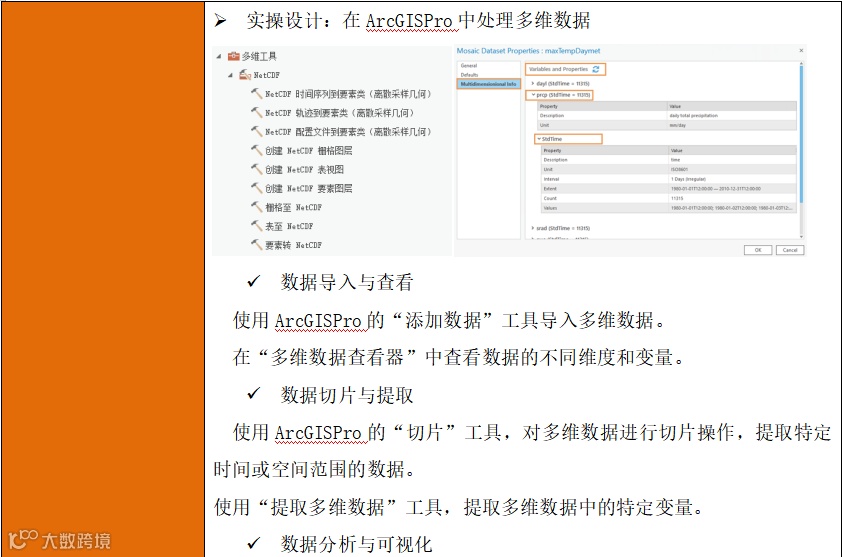Click hammer icon for 创建 NetCDF 栅格图层
Viewport: 843px width, 557px height.
coord(256,150)
